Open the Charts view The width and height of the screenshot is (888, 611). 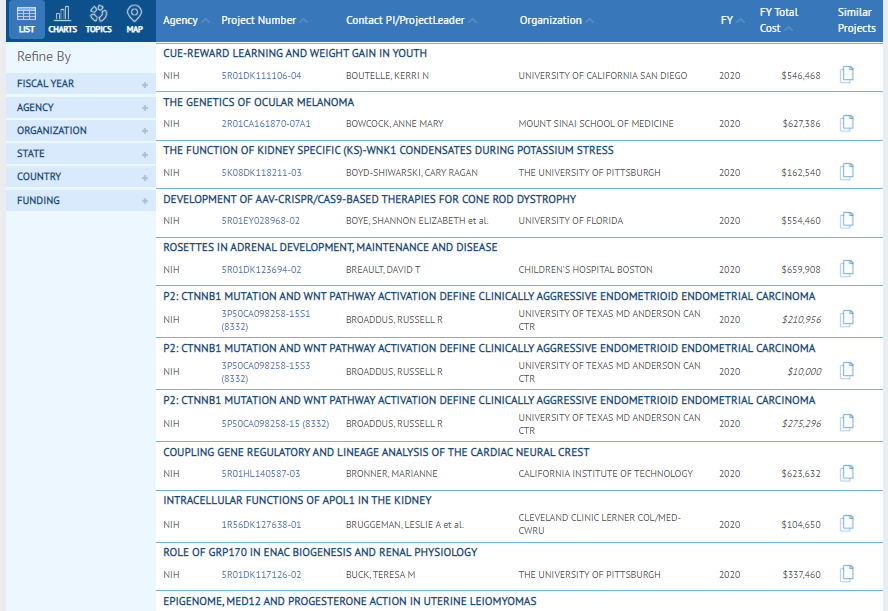pyautogui.click(x=62, y=20)
